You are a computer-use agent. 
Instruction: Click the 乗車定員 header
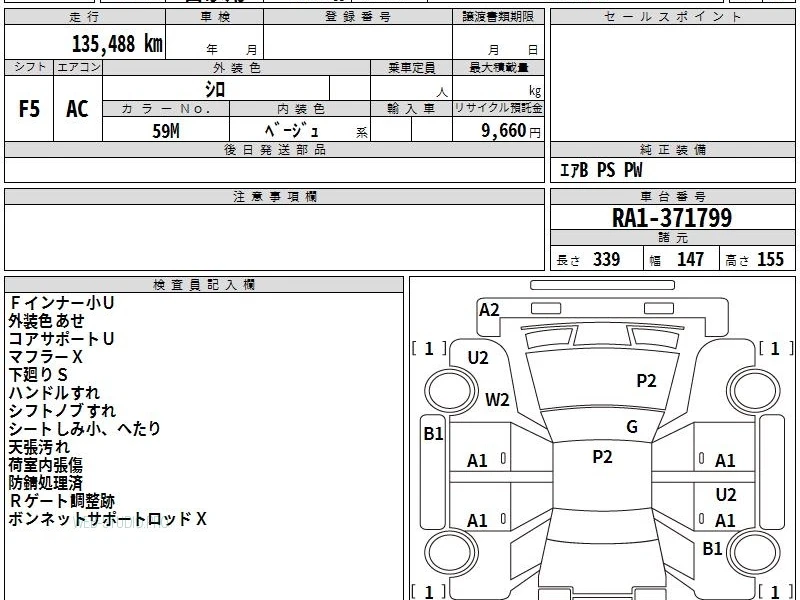tap(411, 68)
